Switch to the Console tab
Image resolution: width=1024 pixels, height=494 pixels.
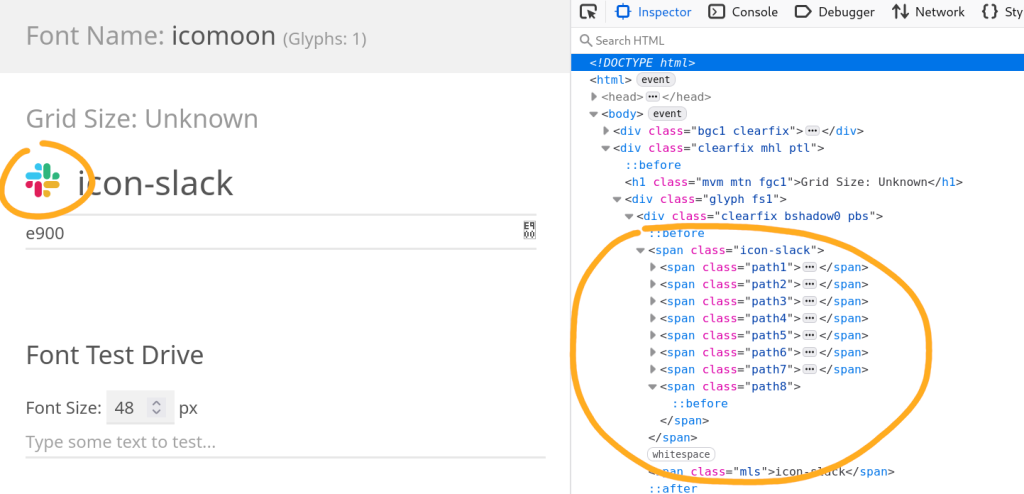coord(743,12)
